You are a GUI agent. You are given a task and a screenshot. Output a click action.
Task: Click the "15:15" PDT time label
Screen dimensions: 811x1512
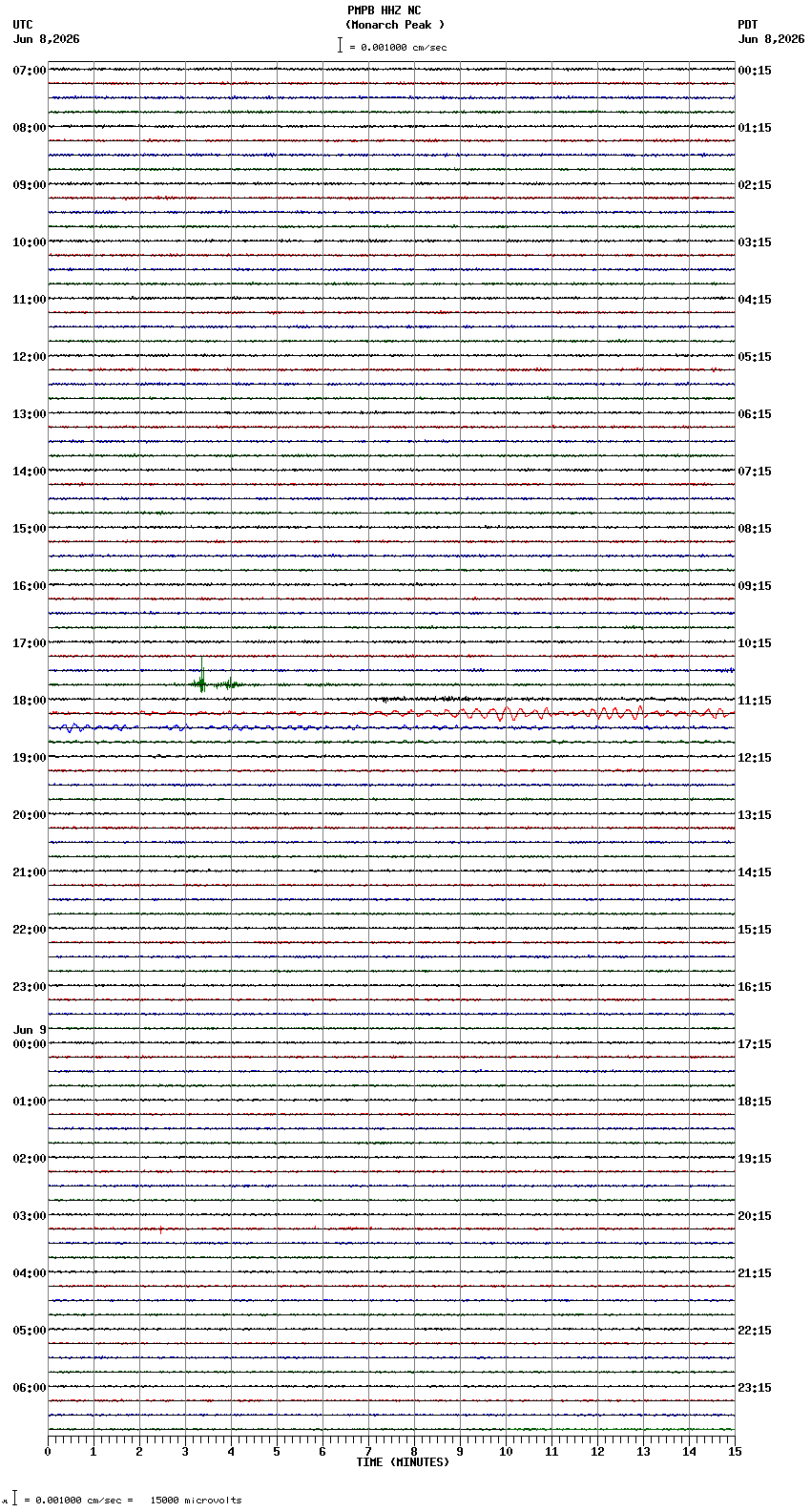tap(755, 930)
